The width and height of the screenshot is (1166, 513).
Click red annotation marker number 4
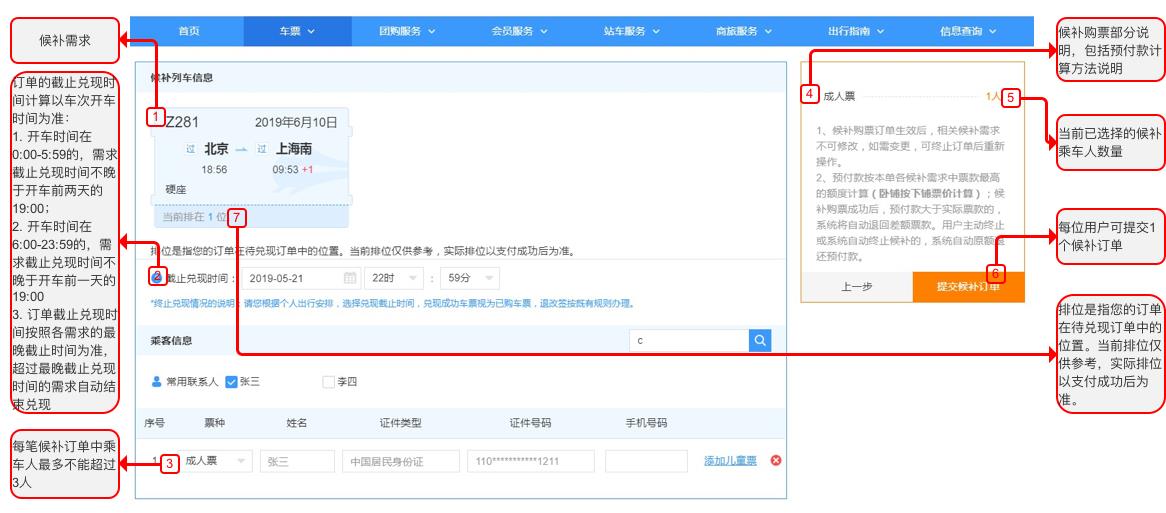pos(810,94)
